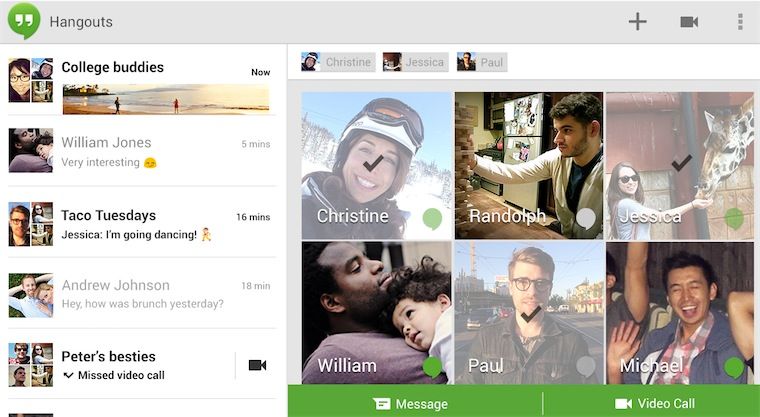Click William's green status bubble

(432, 367)
